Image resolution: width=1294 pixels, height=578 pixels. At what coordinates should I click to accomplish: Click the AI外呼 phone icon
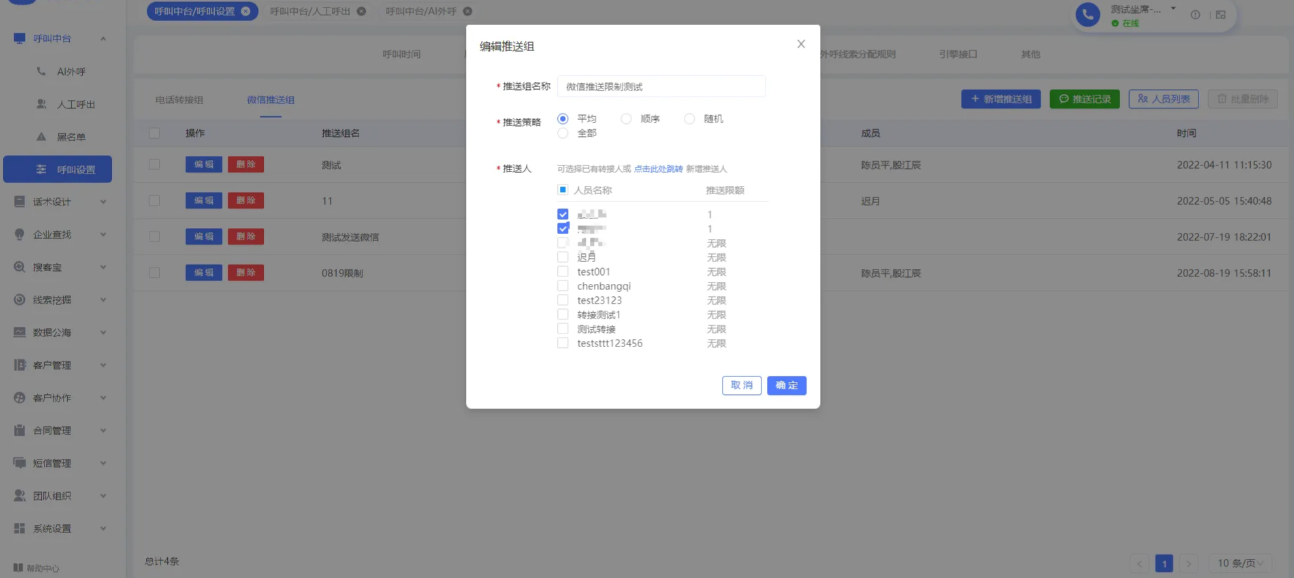tap(41, 72)
